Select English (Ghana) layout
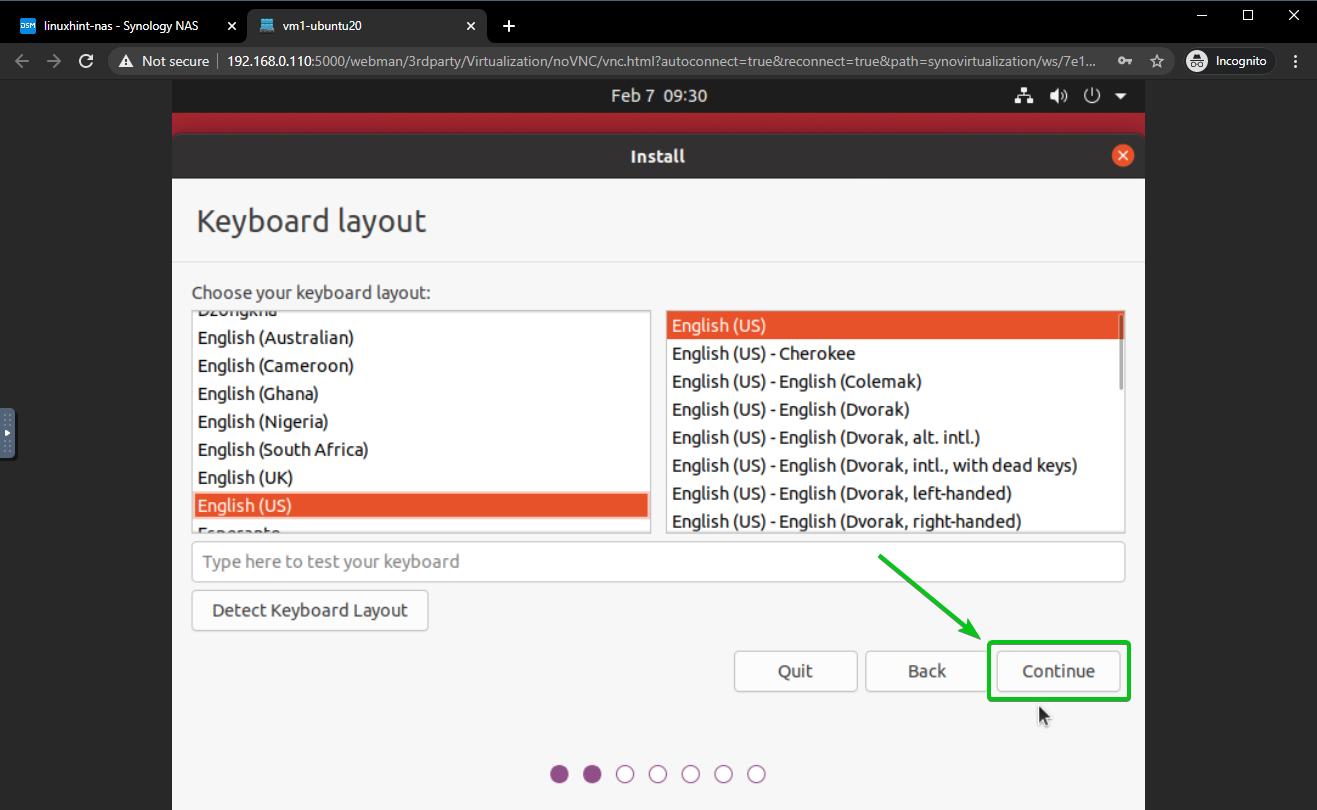Screen dimensions: 1317x810 pyautogui.click(x=420, y=394)
